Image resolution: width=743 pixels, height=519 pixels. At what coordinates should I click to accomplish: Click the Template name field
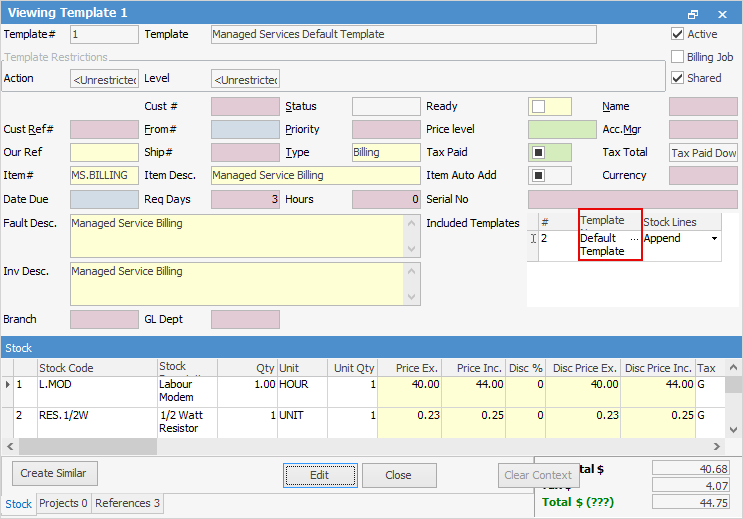click(404, 35)
